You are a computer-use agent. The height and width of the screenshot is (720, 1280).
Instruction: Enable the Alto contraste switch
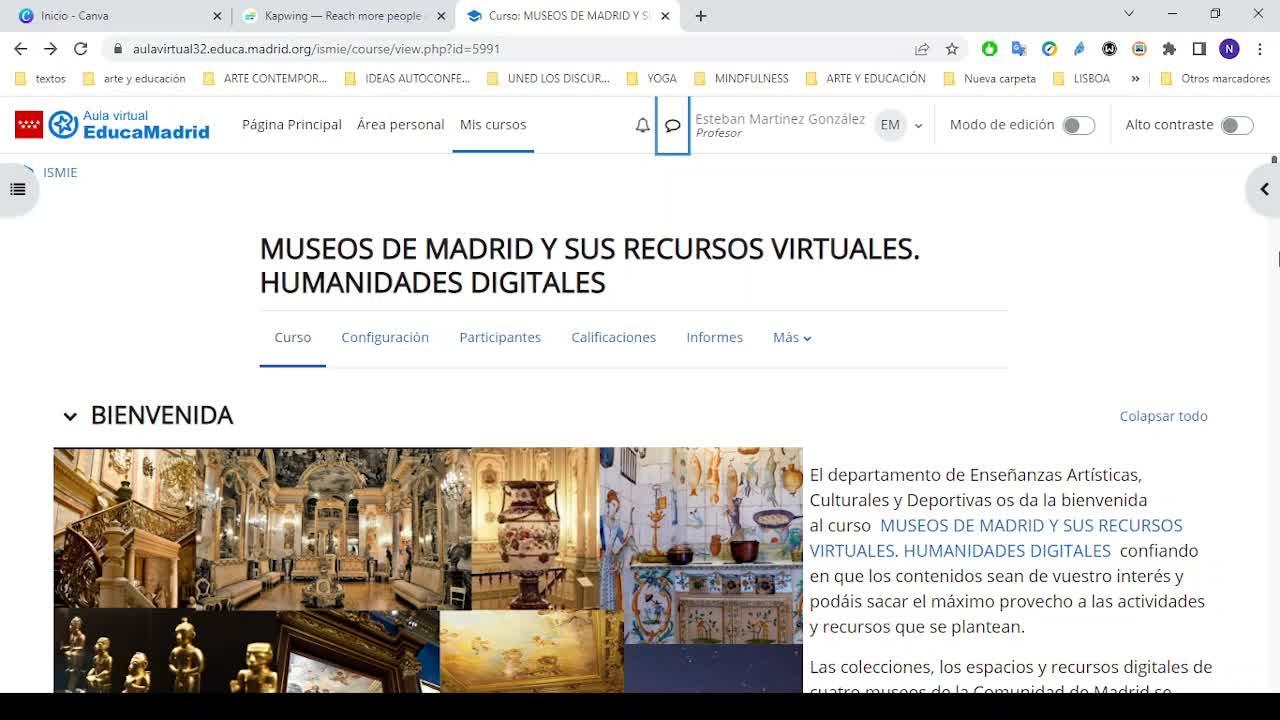click(x=1237, y=125)
